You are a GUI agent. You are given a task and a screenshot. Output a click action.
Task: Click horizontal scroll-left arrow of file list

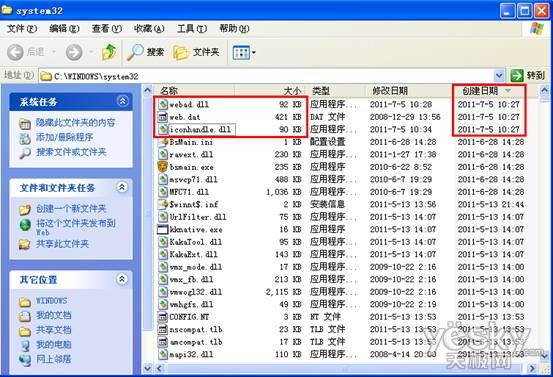point(159,369)
